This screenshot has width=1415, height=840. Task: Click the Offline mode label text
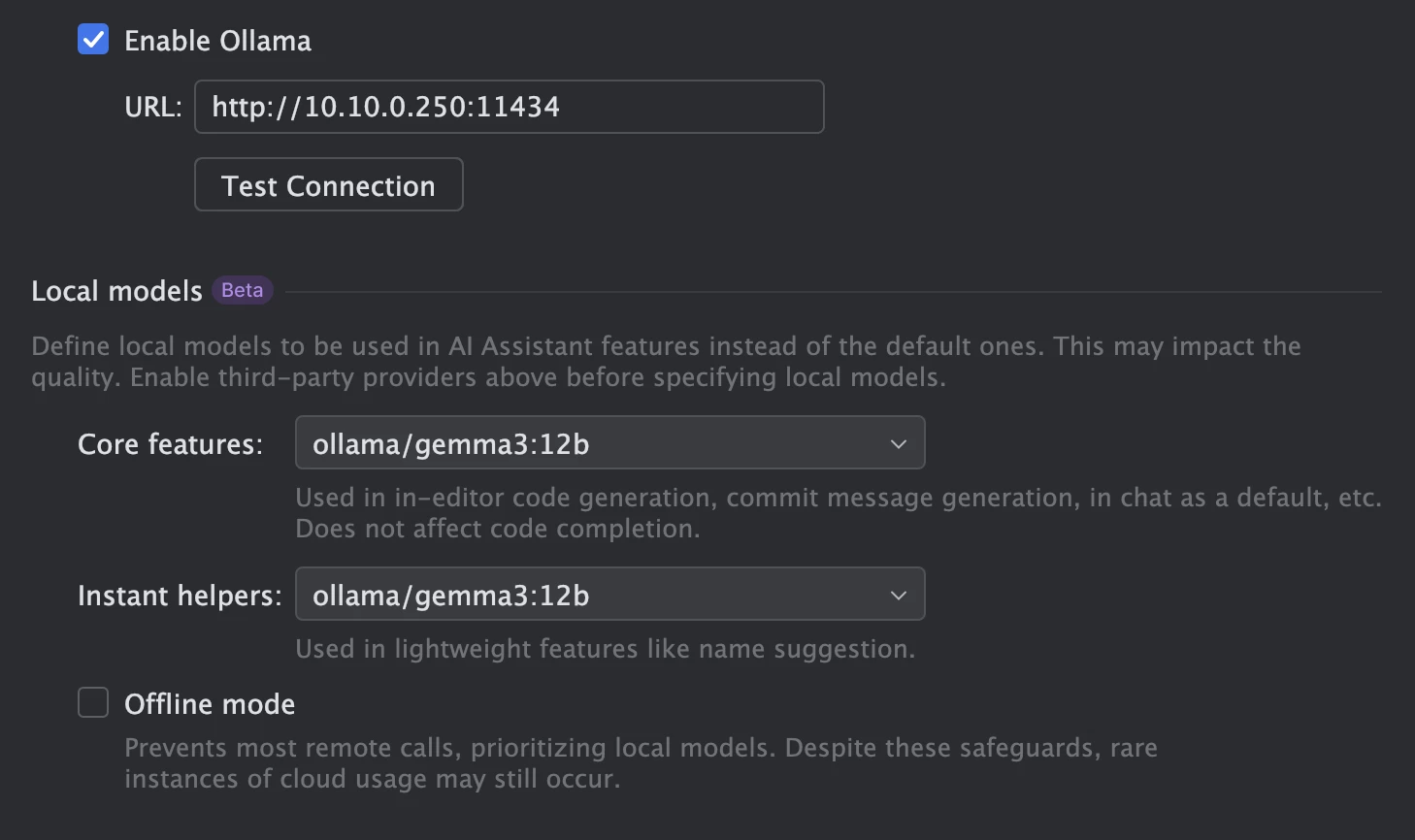tap(210, 704)
